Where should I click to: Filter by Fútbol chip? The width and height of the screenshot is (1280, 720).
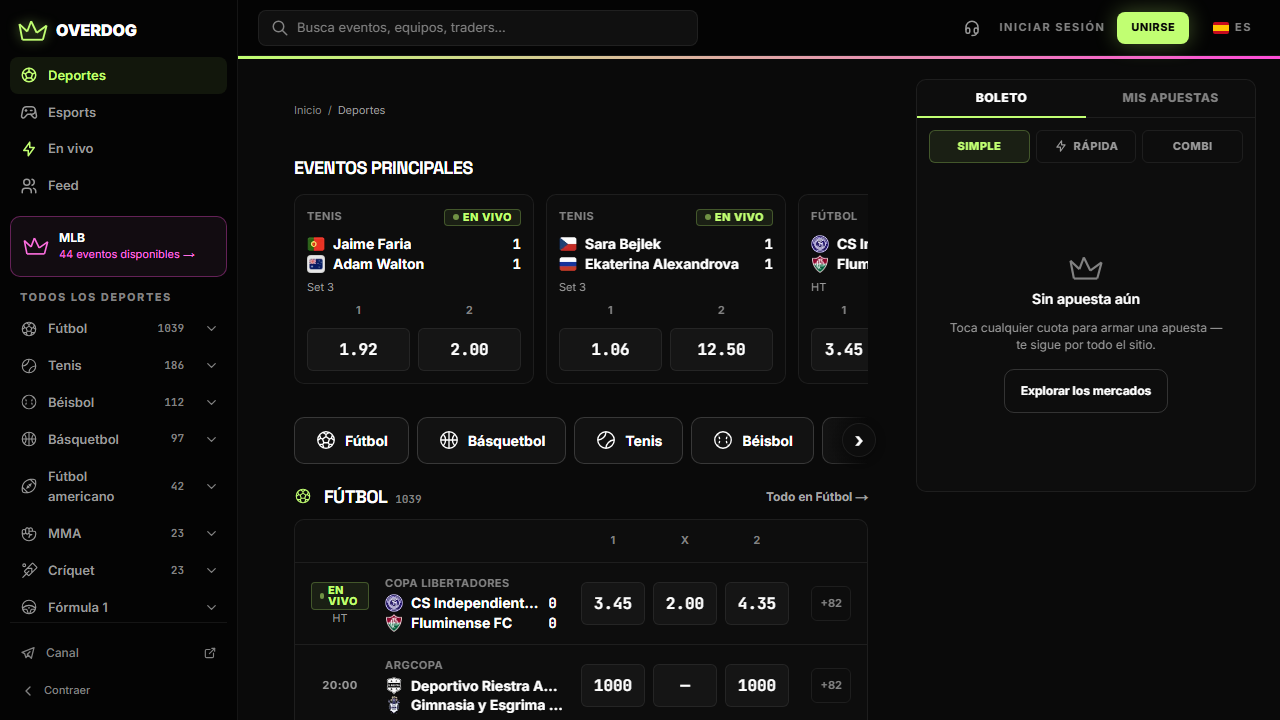tap(351, 441)
